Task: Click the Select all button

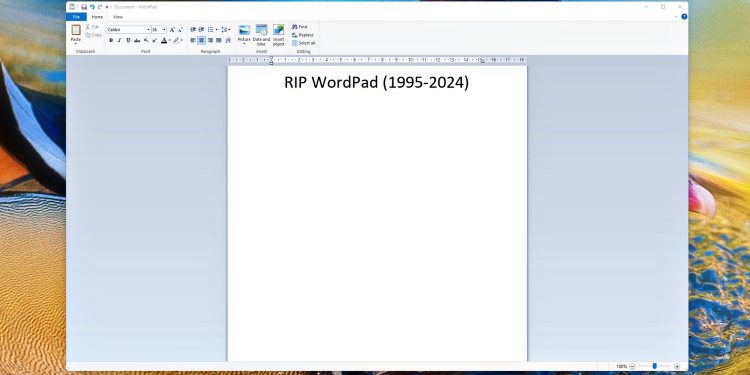Action: pos(303,43)
